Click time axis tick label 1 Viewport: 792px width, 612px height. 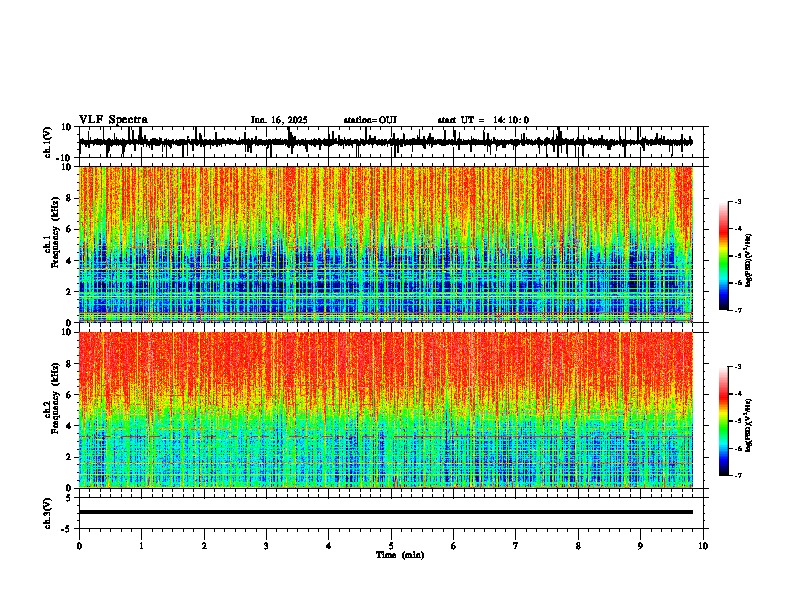point(141,546)
